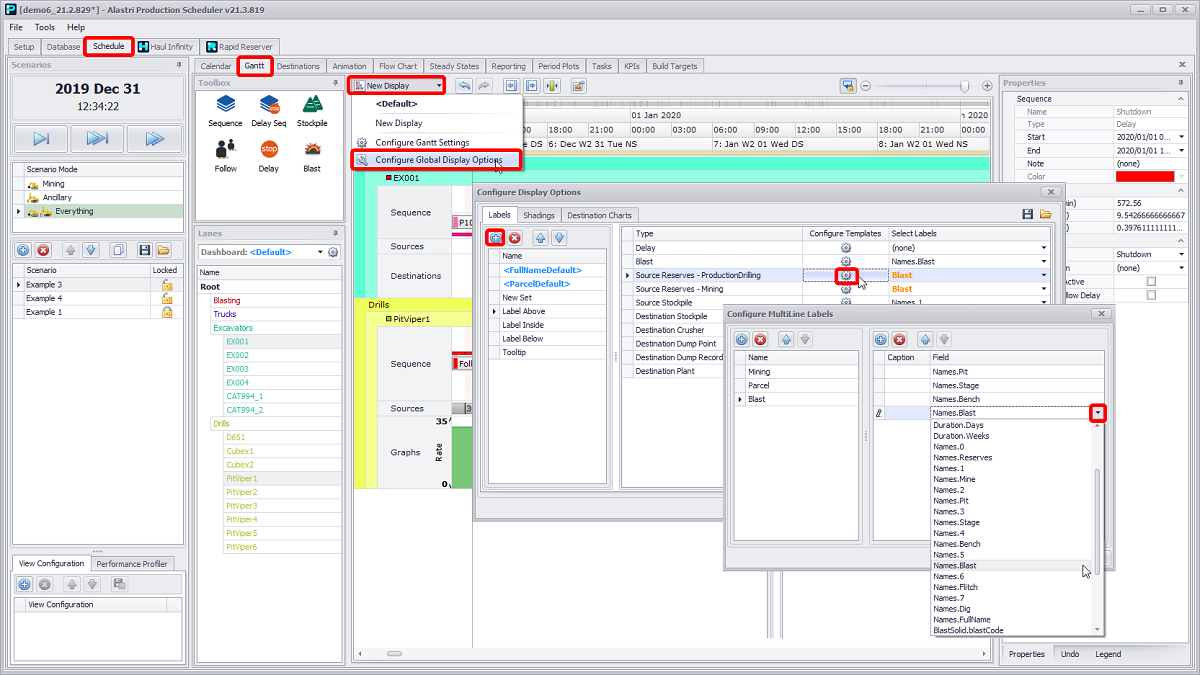Screen dimensions: 1200x675
Task: Click the Lanes dashboard settings gear
Action: click(333, 252)
